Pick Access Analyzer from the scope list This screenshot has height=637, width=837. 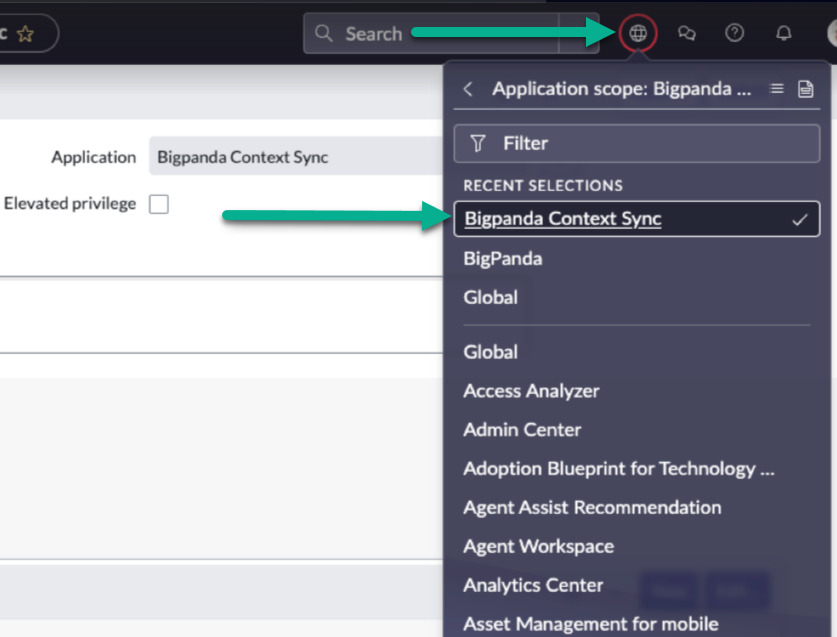point(531,391)
